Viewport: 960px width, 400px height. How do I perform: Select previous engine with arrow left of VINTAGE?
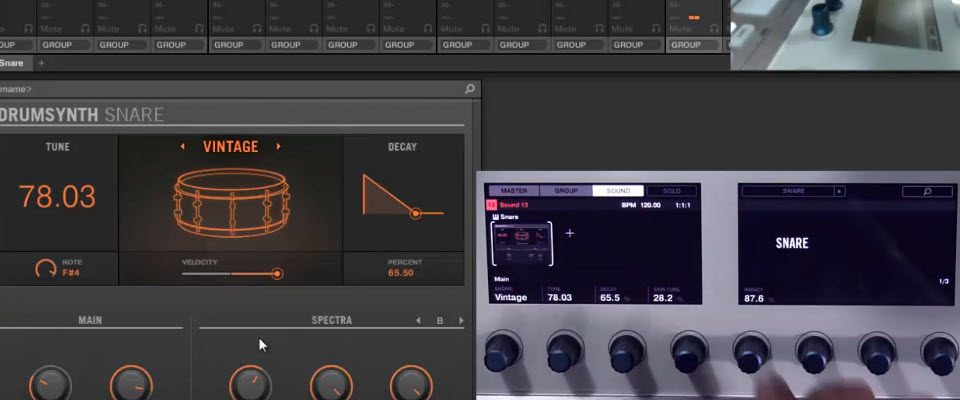[182, 146]
